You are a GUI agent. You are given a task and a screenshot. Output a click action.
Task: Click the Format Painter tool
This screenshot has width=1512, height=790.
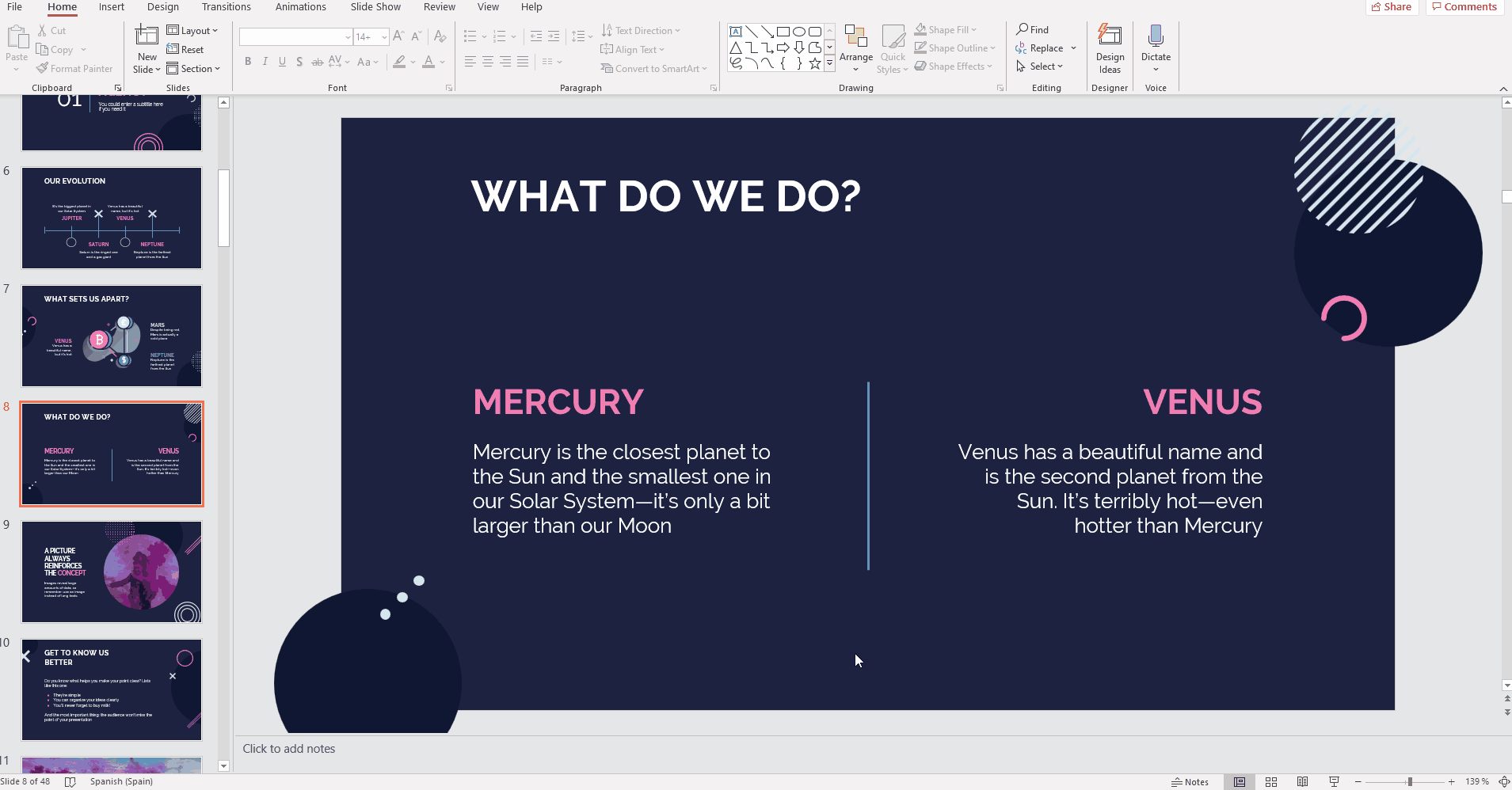click(74, 69)
